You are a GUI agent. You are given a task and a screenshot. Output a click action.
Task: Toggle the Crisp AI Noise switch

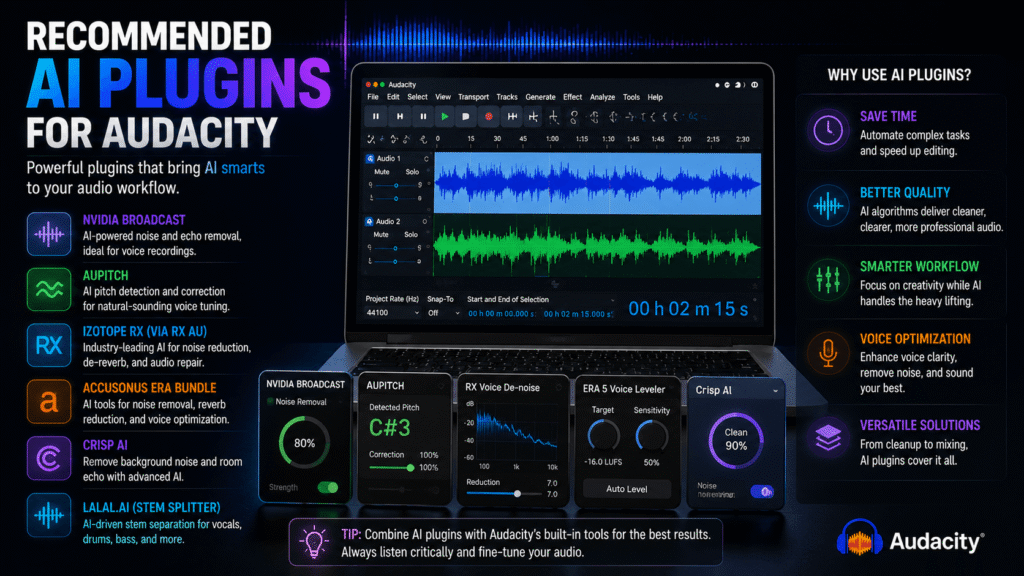pos(761,491)
